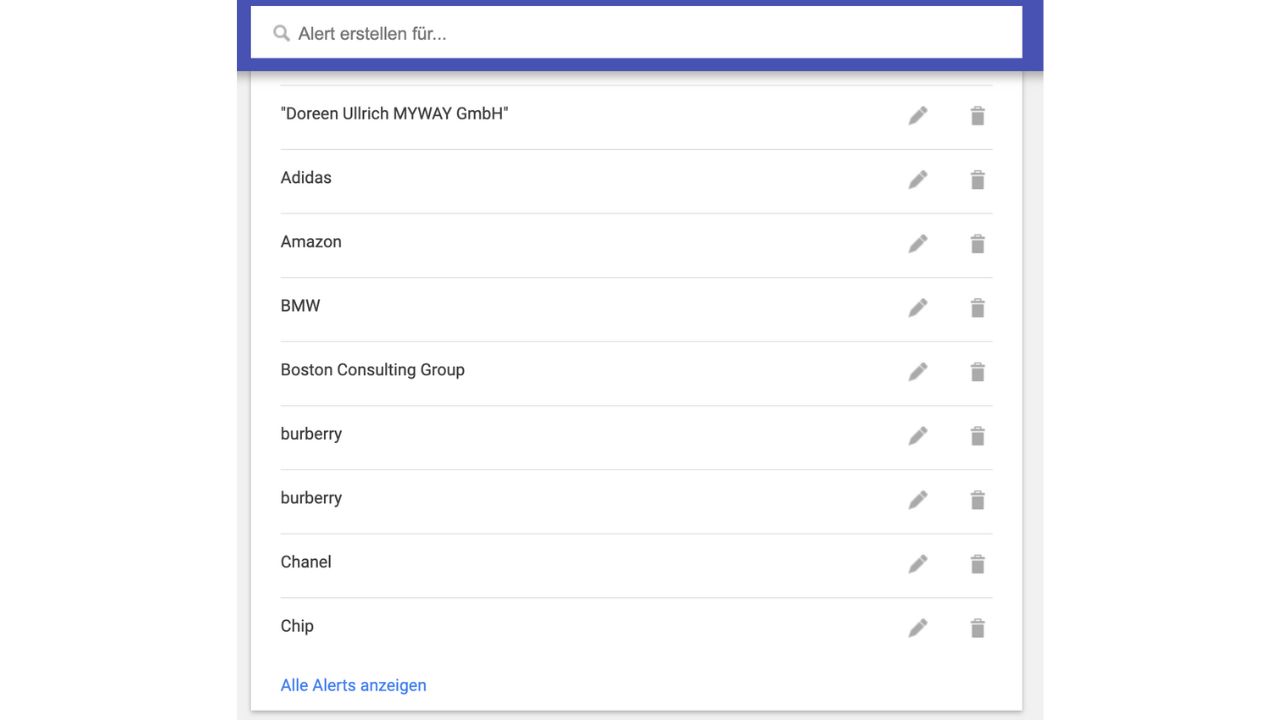
Task: Open edit options for the BMW alert
Action: click(x=917, y=307)
